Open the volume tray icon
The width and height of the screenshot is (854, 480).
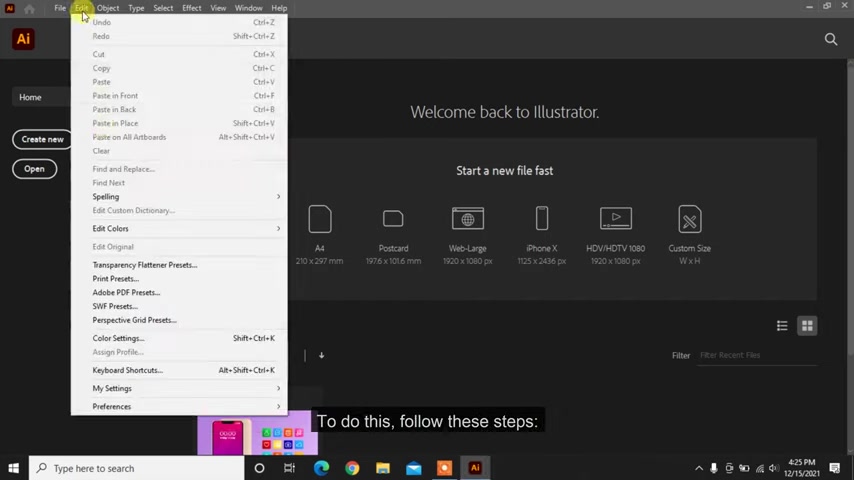tap(773, 468)
